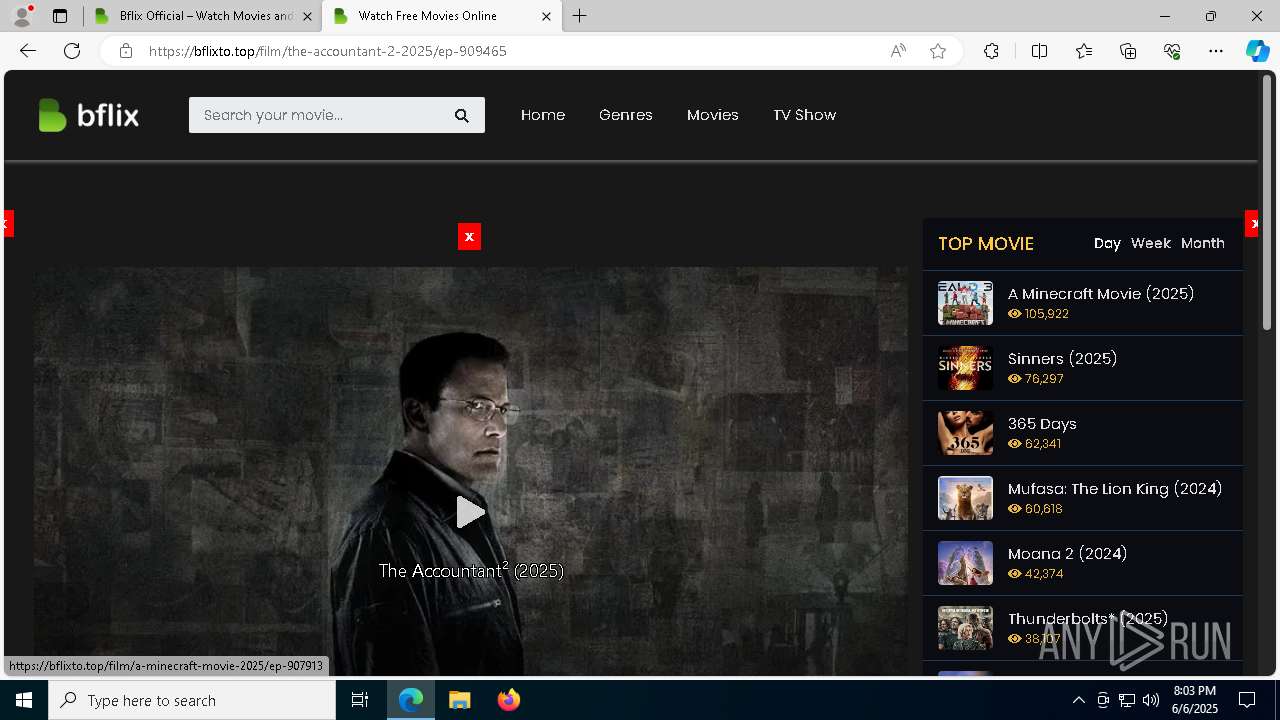Go back to previous page

click(27, 51)
